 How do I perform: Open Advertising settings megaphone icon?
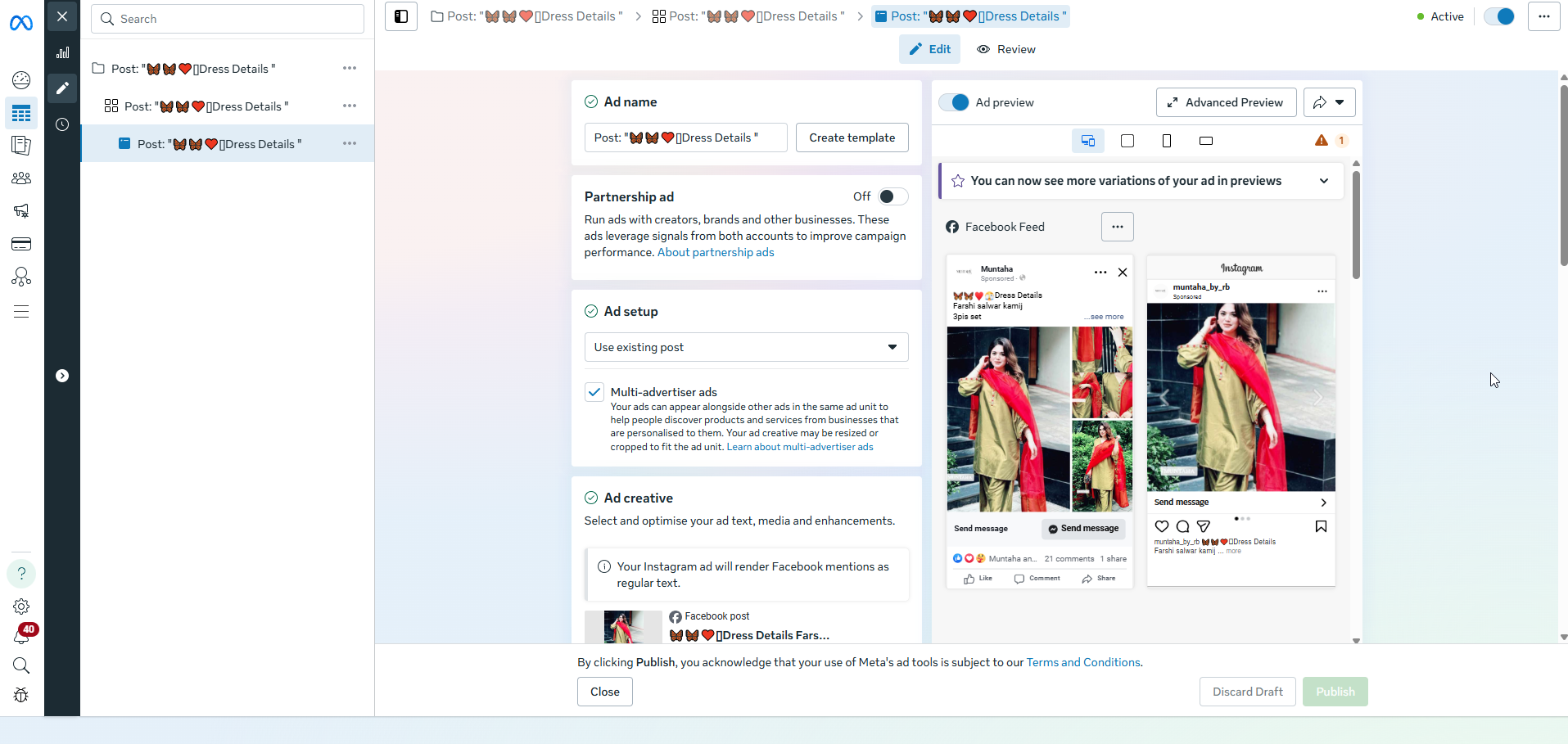21,211
